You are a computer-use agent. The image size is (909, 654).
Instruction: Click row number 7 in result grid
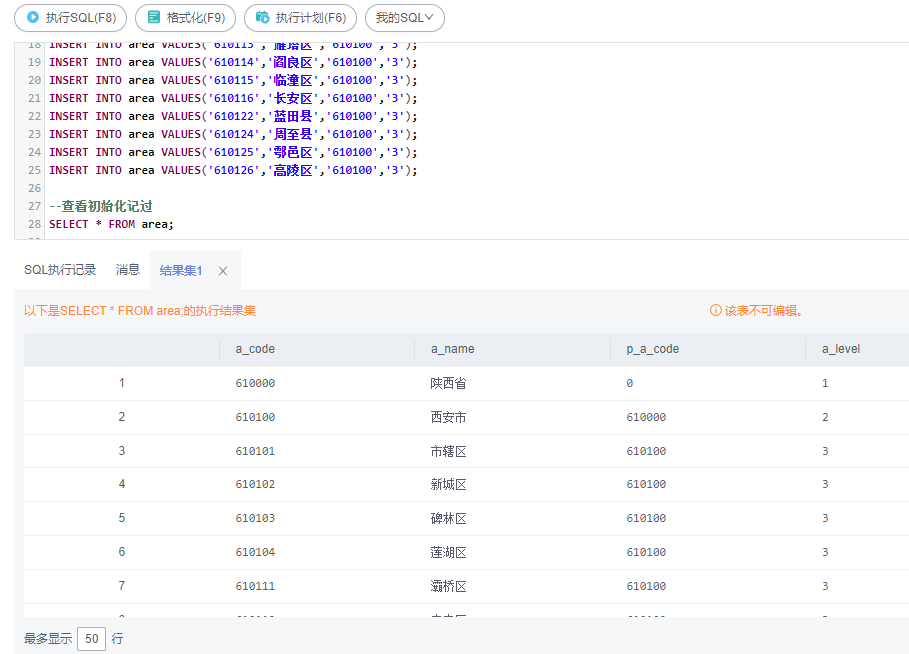122,586
